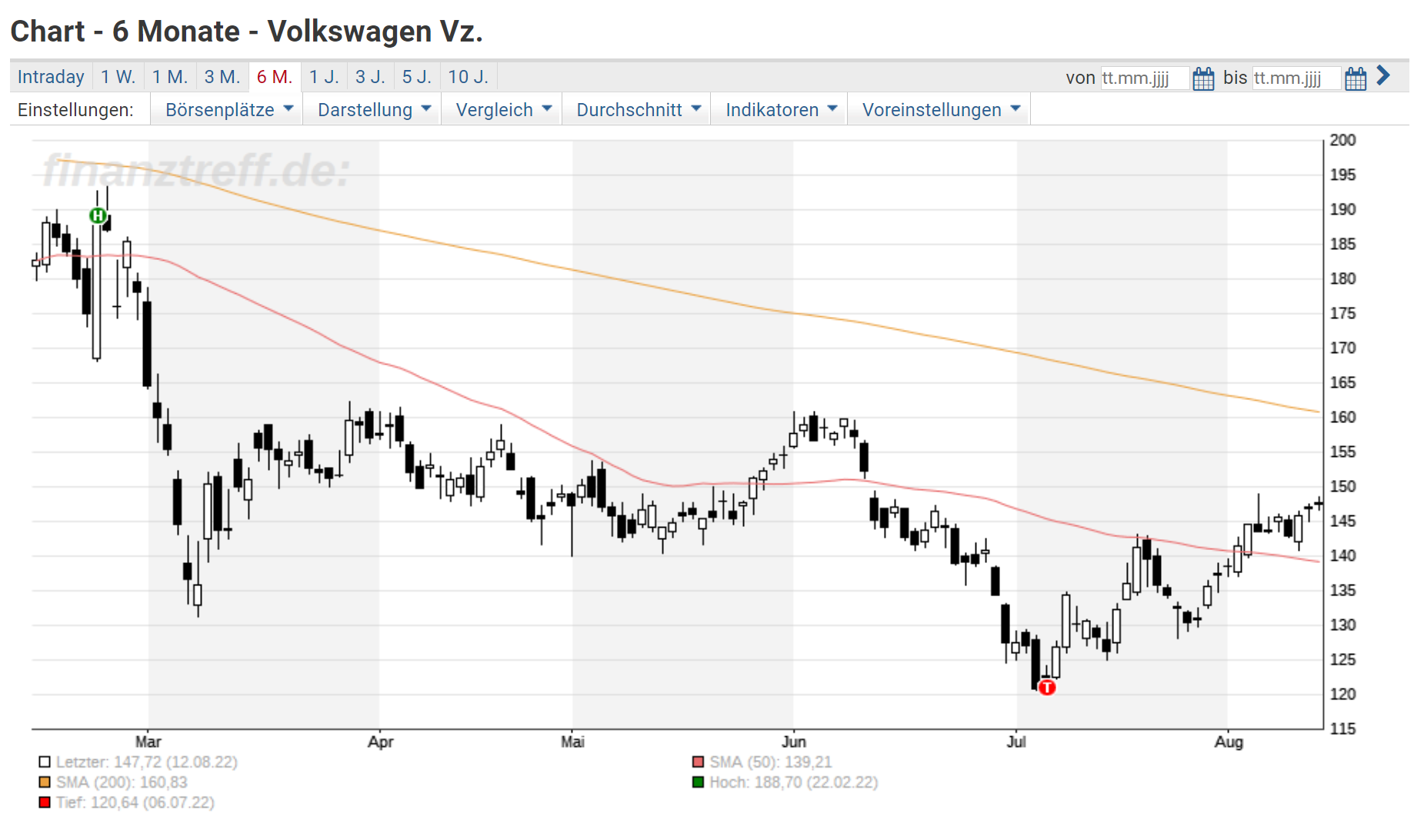Click the 115 y-axis price label
Image resolution: width=1424 pixels, height=840 pixels.
[1343, 728]
